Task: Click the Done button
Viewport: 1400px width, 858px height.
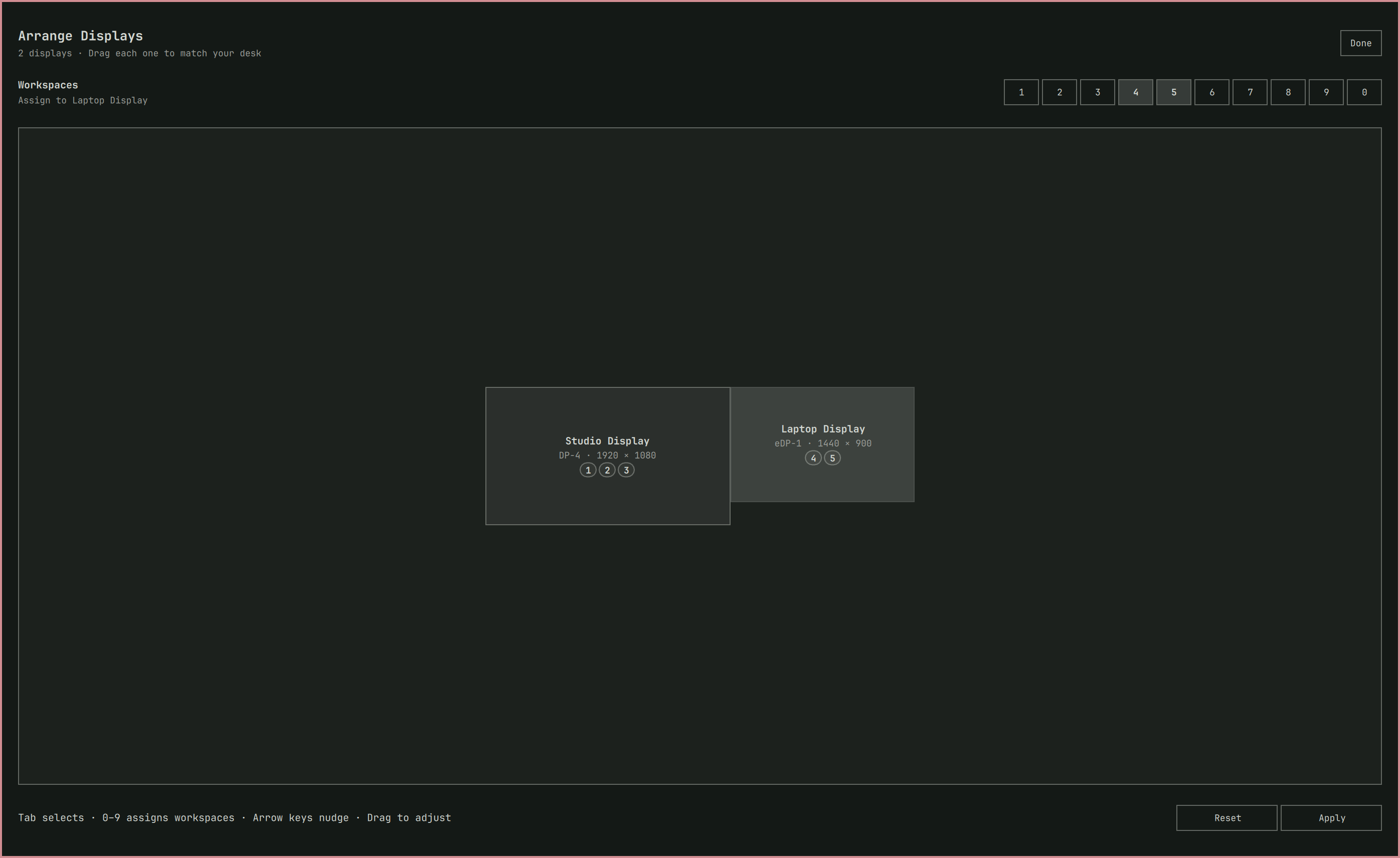Action: [x=1360, y=43]
